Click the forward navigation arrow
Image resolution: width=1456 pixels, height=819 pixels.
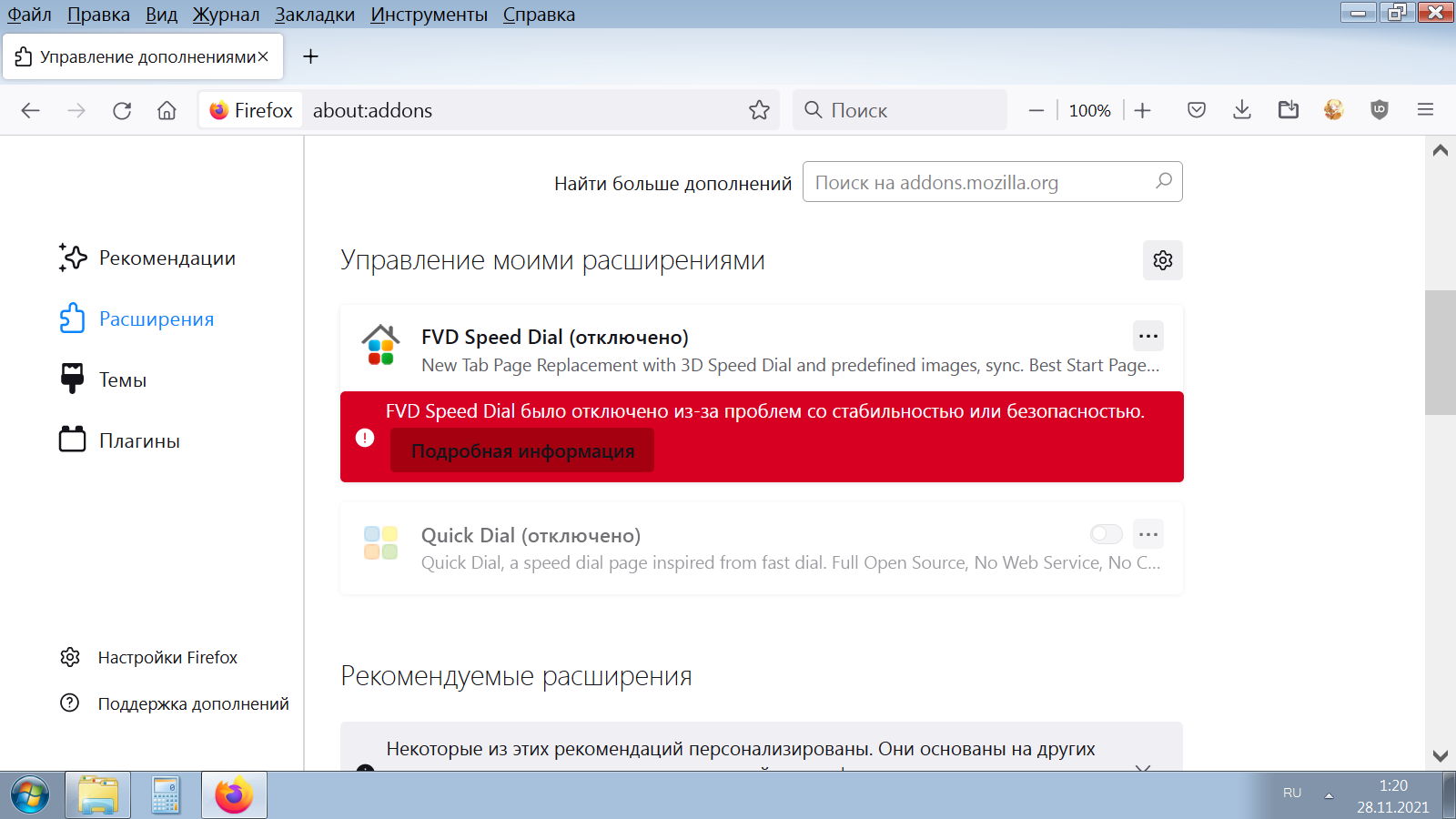point(76,110)
